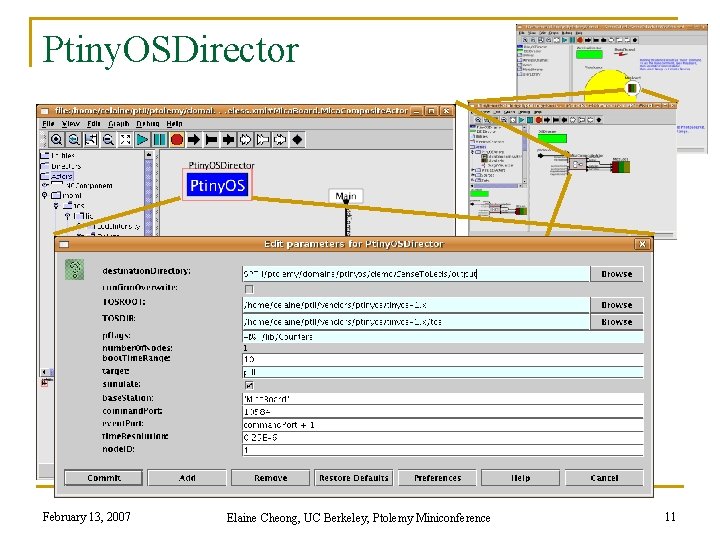
Task: Click the Zoom Reset toolbar icon
Action: (73, 139)
